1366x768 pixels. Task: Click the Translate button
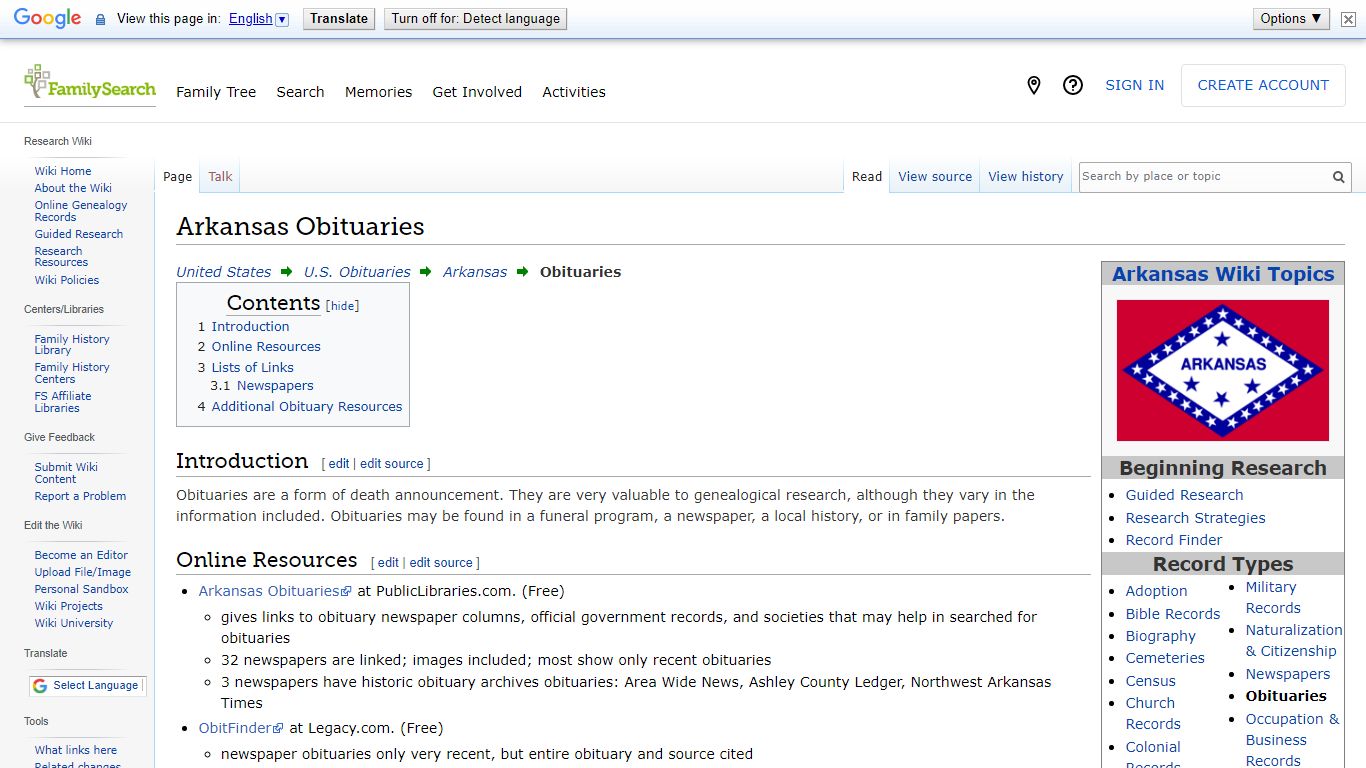[x=339, y=19]
